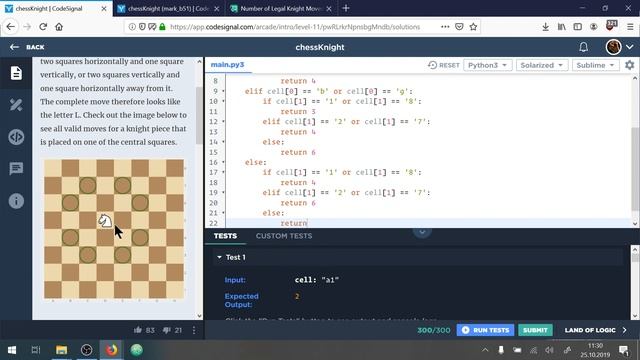Viewport: 640px width, 360px height.
Task: Fold the else block at line 16
Action: pos(223,162)
